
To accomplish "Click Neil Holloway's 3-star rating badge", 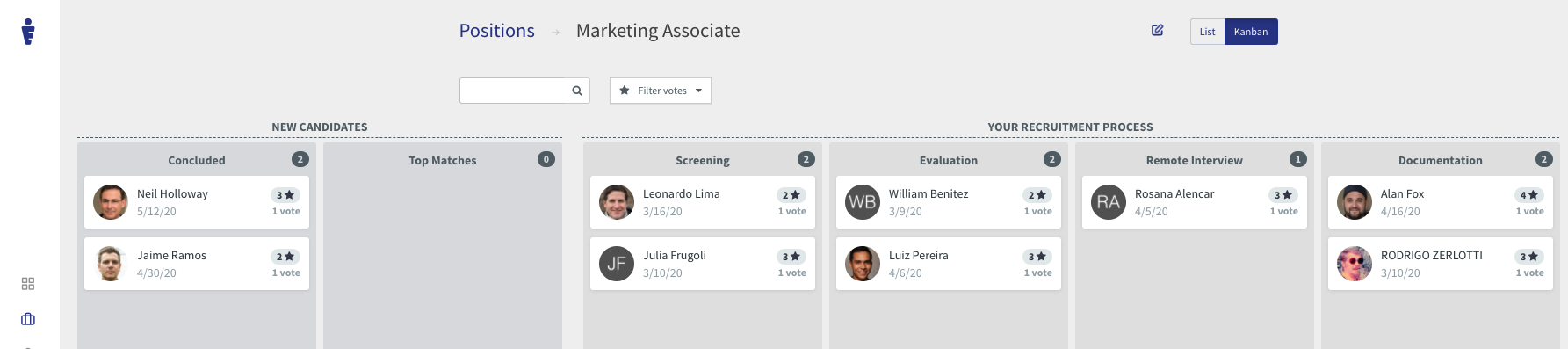I will pos(285,195).
